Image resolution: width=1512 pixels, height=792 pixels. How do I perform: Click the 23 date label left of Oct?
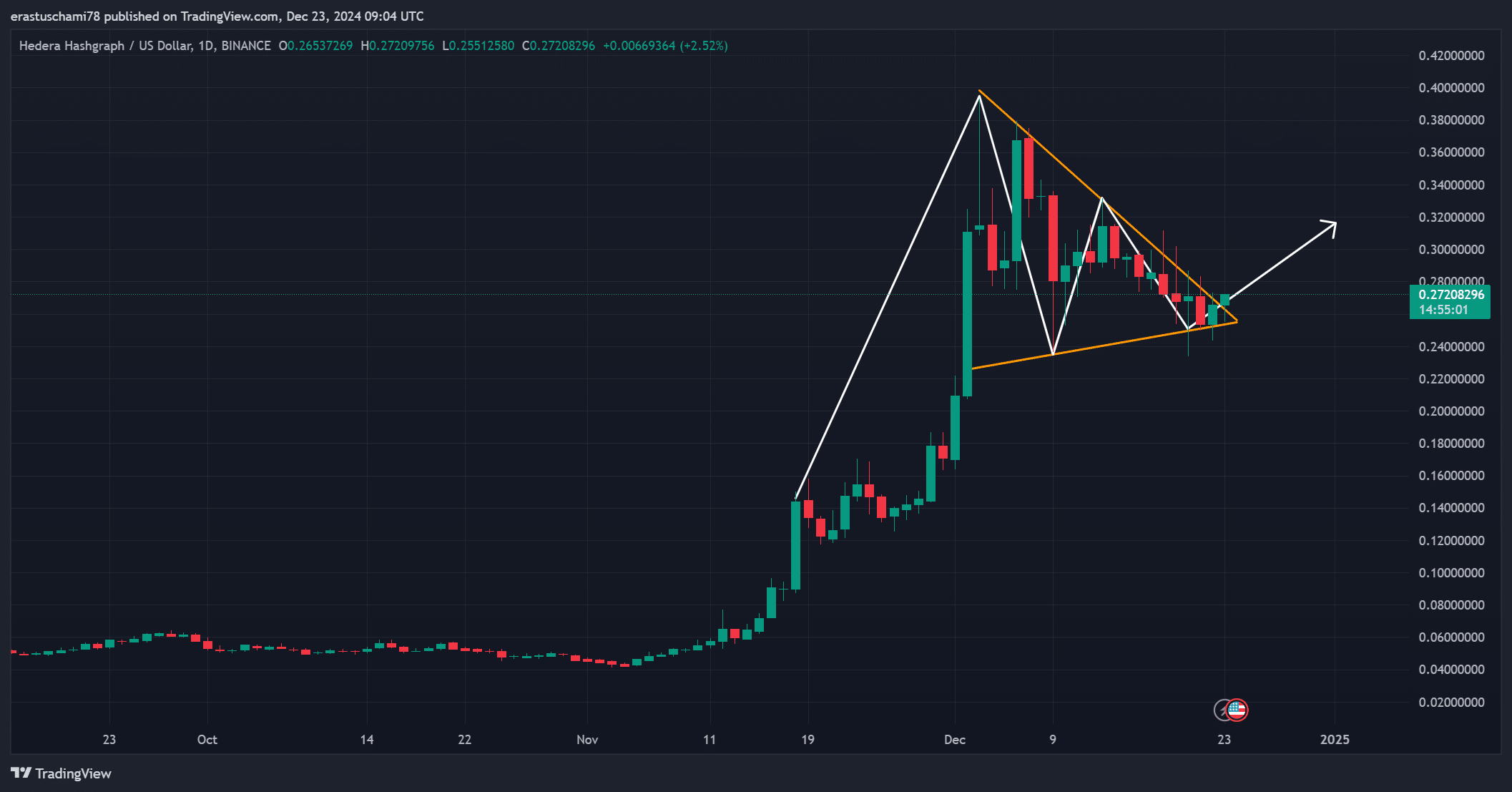click(109, 740)
